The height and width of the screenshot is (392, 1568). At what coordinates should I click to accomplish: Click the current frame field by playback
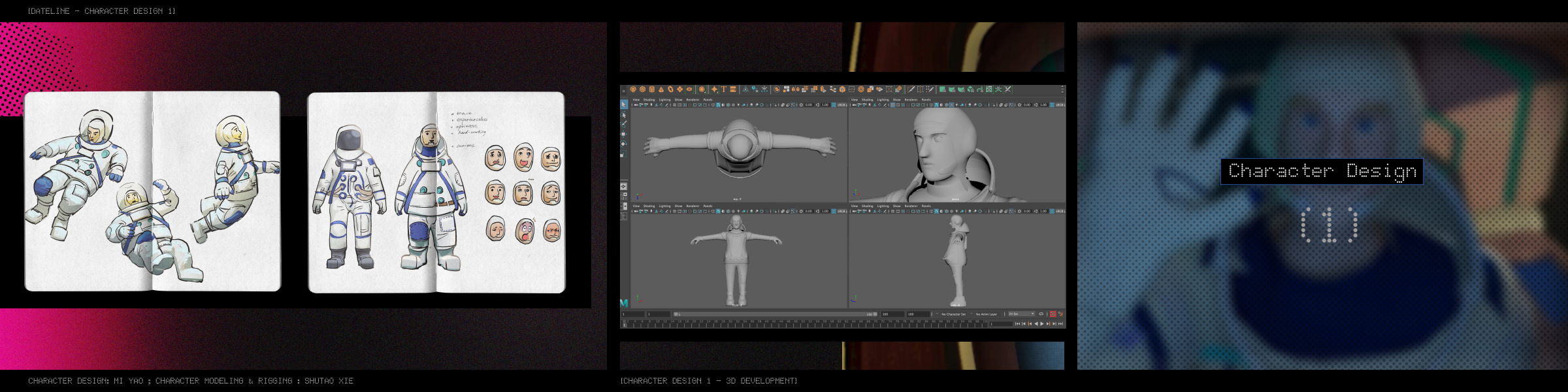pos(1001,323)
